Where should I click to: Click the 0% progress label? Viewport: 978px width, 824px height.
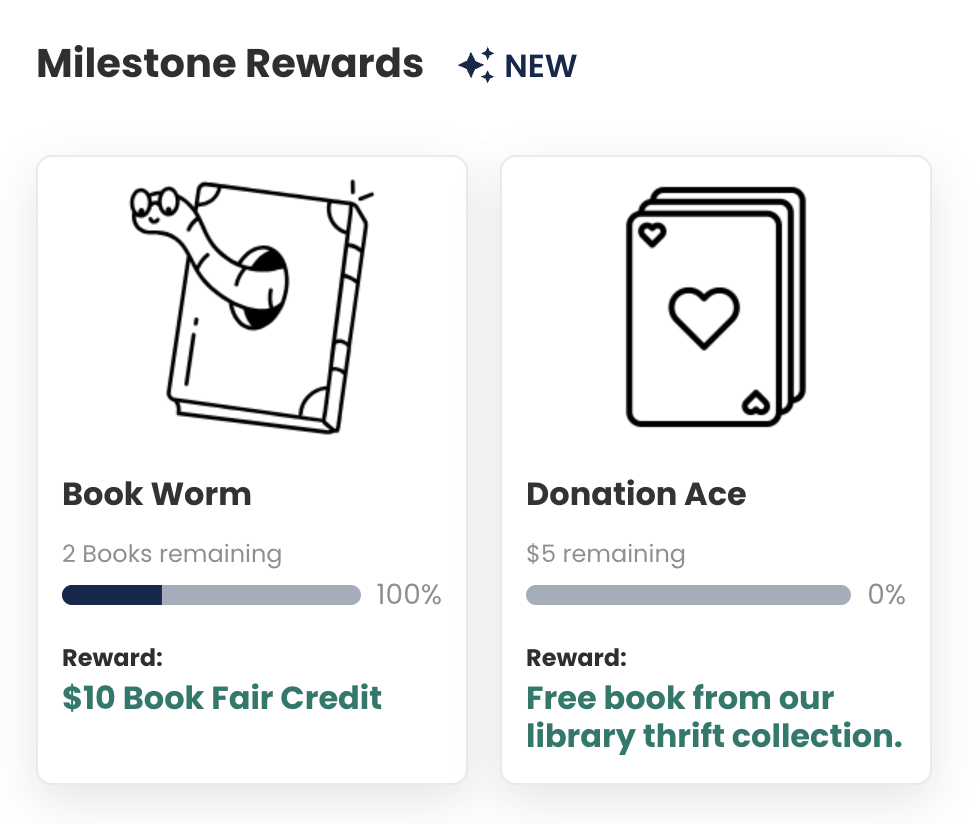click(x=886, y=594)
